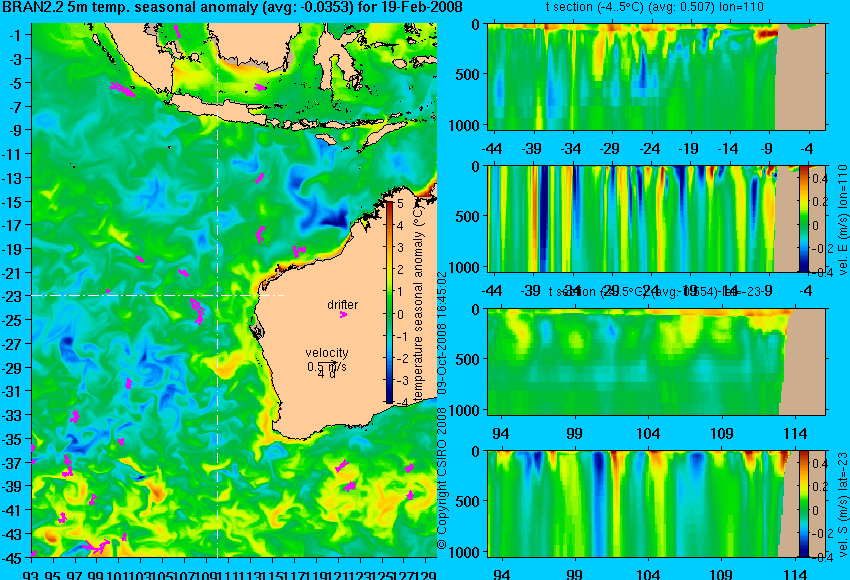
Task: Click the temperature seasonal anomaly color bar
Action: (390, 302)
